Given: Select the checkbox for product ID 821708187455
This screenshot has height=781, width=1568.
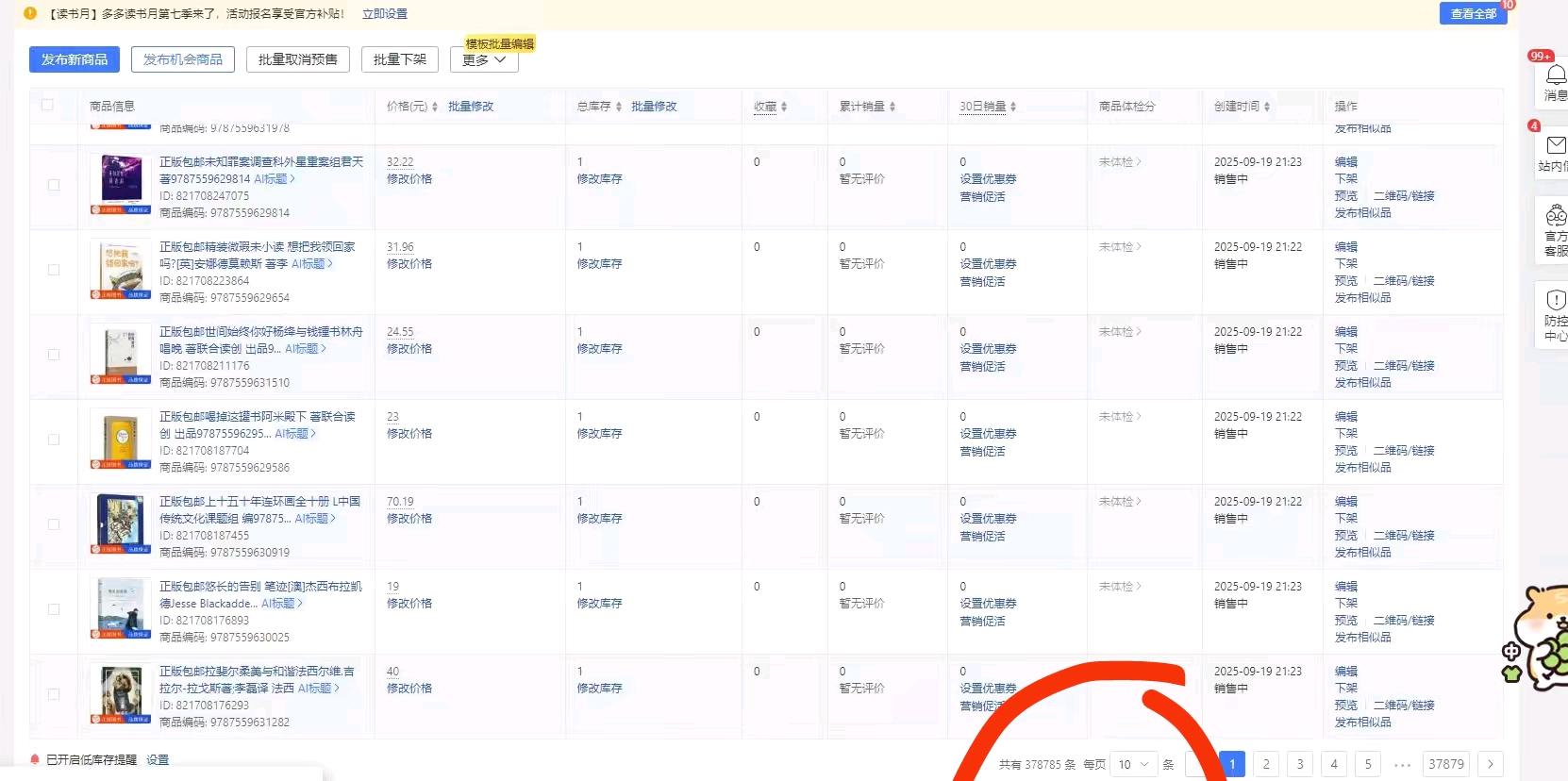Looking at the screenshot, I should (54, 524).
